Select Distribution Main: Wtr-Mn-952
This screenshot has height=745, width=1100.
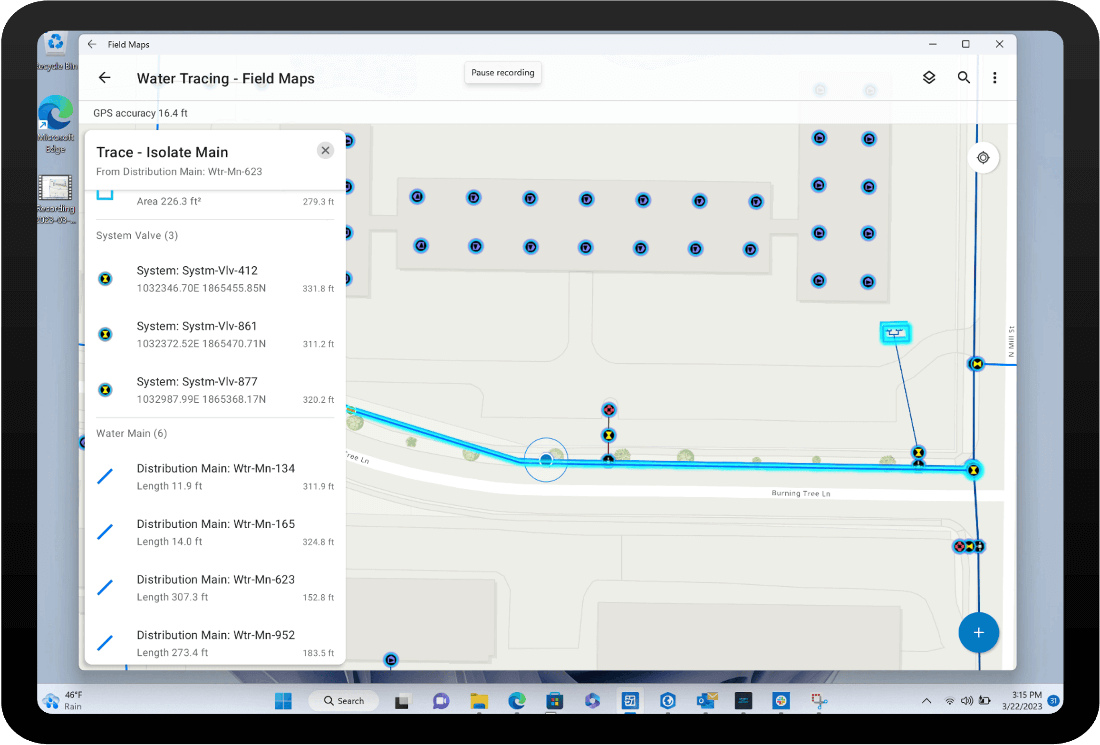pos(215,643)
